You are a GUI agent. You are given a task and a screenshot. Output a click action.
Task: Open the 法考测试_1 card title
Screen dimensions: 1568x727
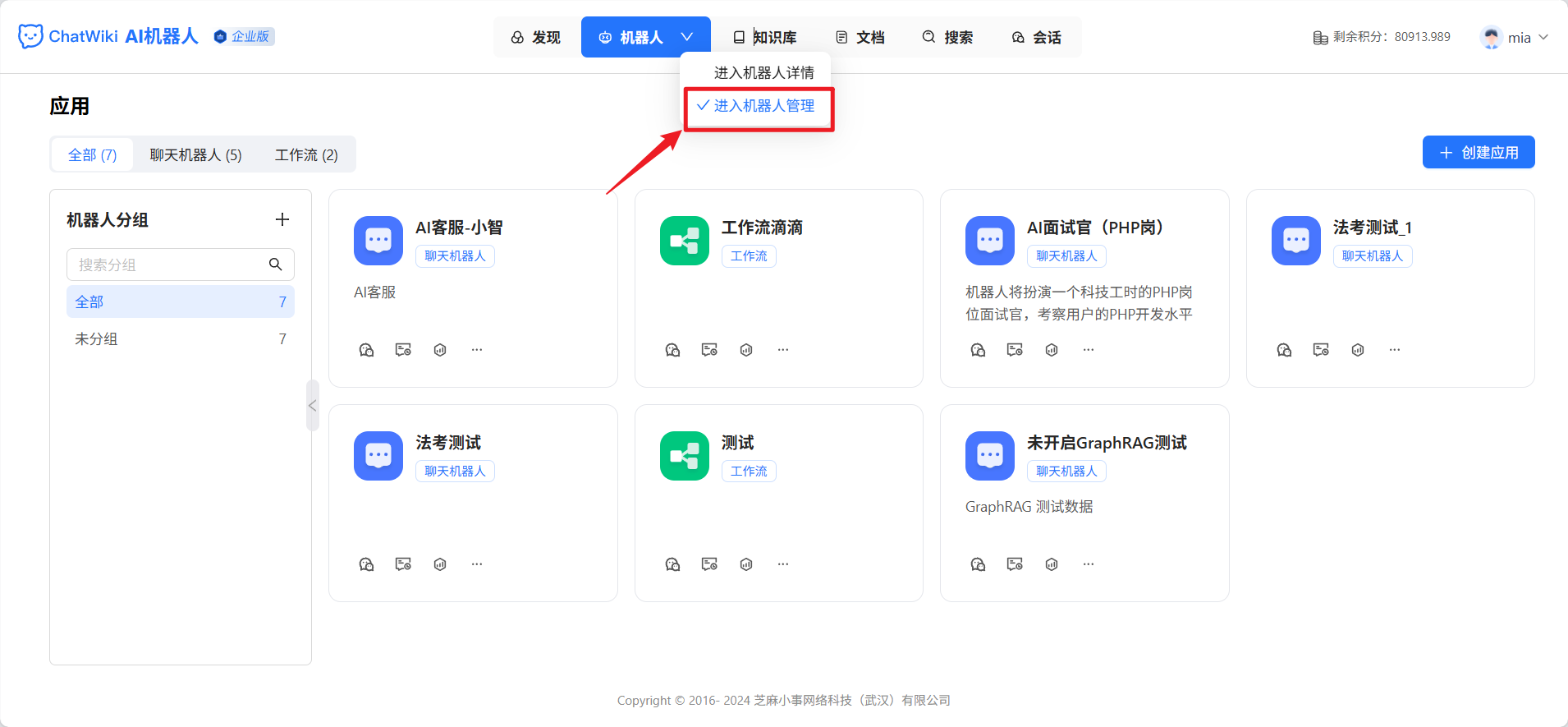pos(1373,228)
